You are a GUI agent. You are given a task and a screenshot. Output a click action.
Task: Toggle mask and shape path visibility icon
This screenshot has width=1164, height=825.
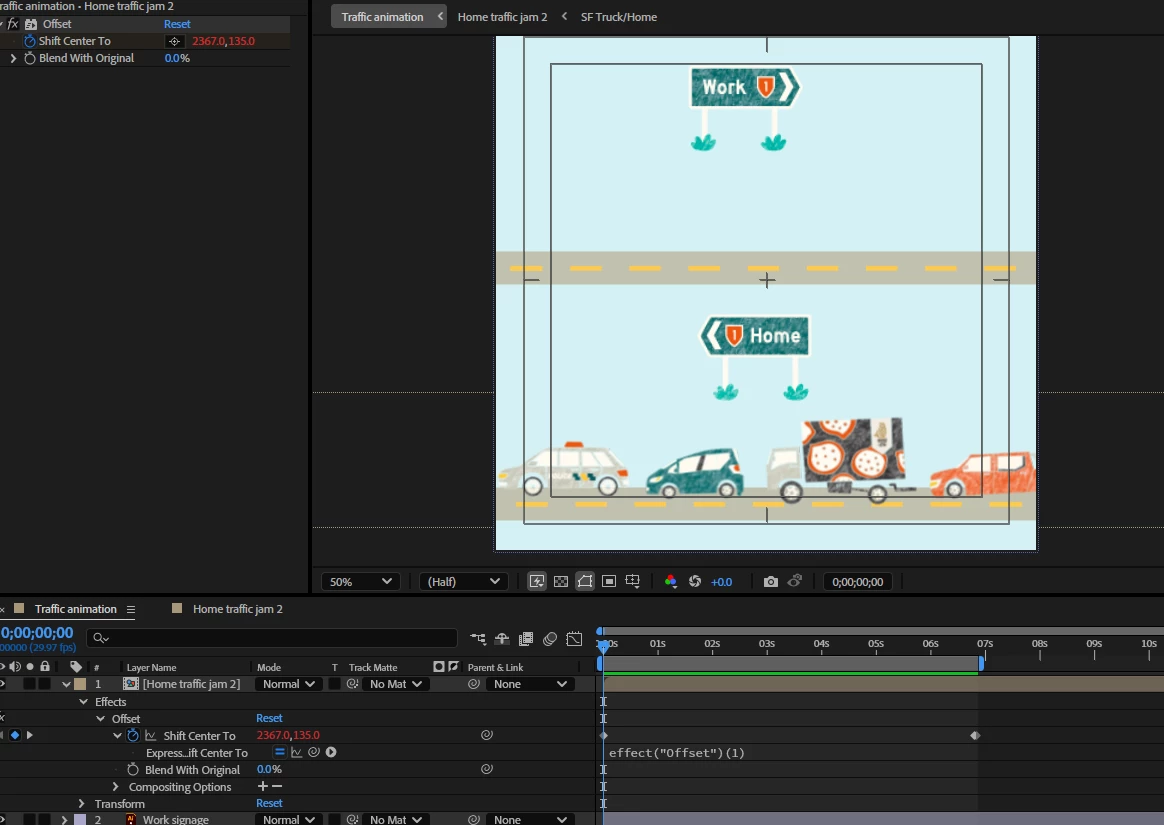[x=585, y=581]
